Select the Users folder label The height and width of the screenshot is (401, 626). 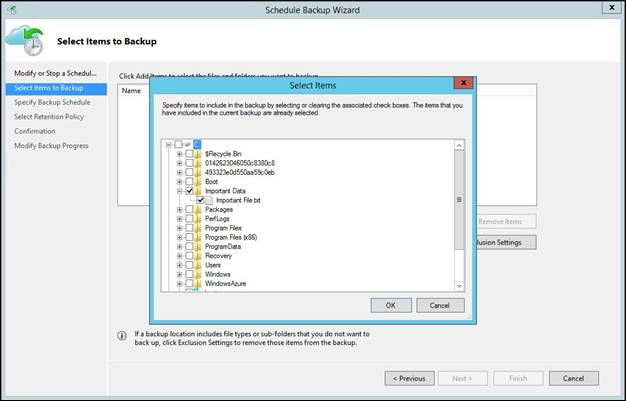pos(213,265)
